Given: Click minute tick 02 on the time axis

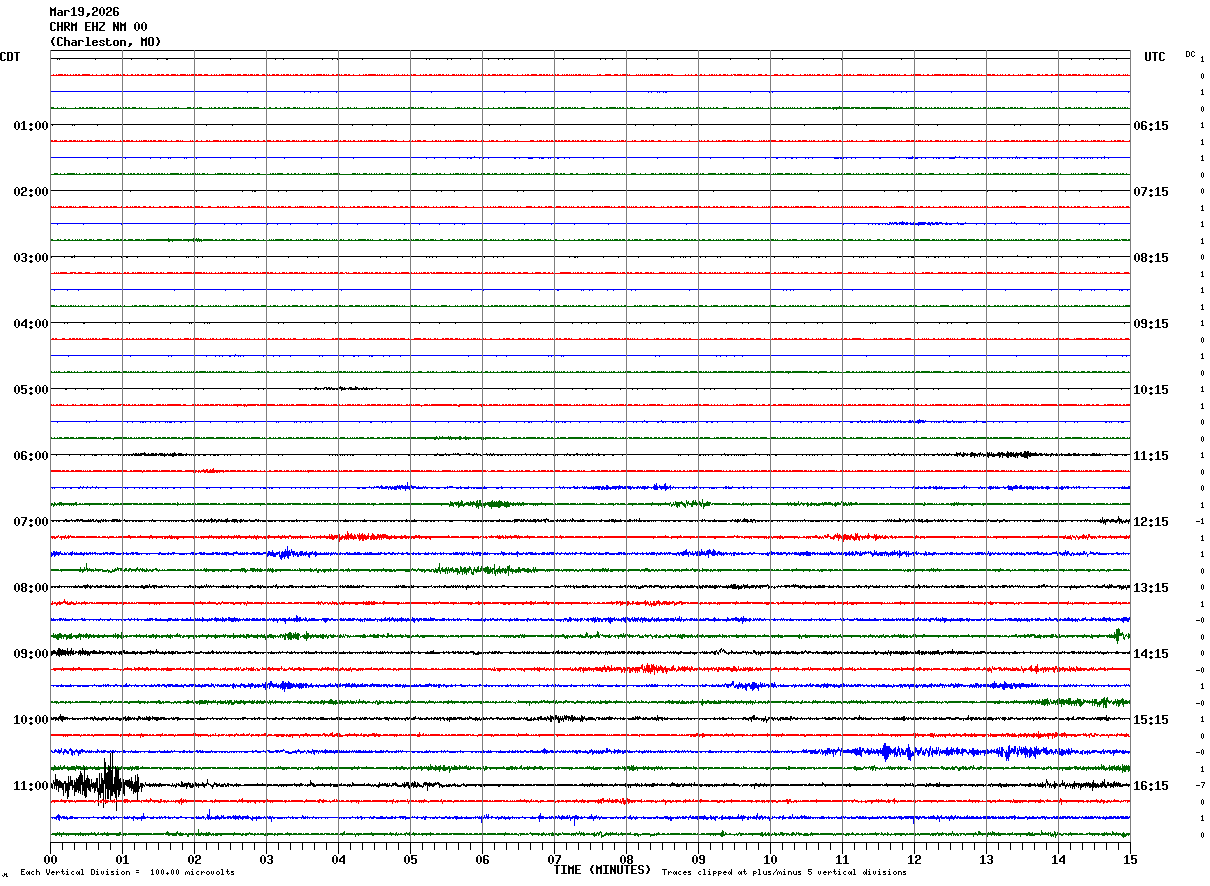Looking at the screenshot, I should (194, 859).
